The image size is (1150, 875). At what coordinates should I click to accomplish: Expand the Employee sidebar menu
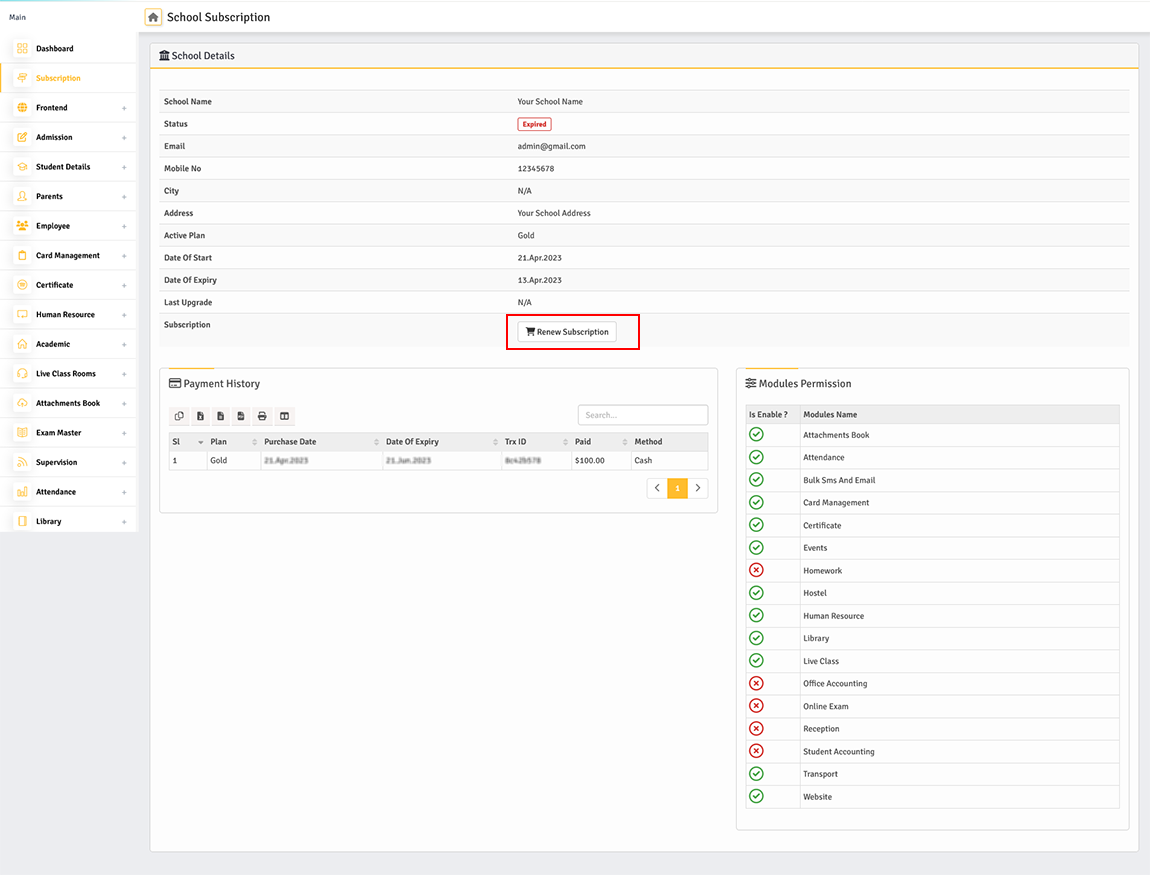[x=67, y=225]
